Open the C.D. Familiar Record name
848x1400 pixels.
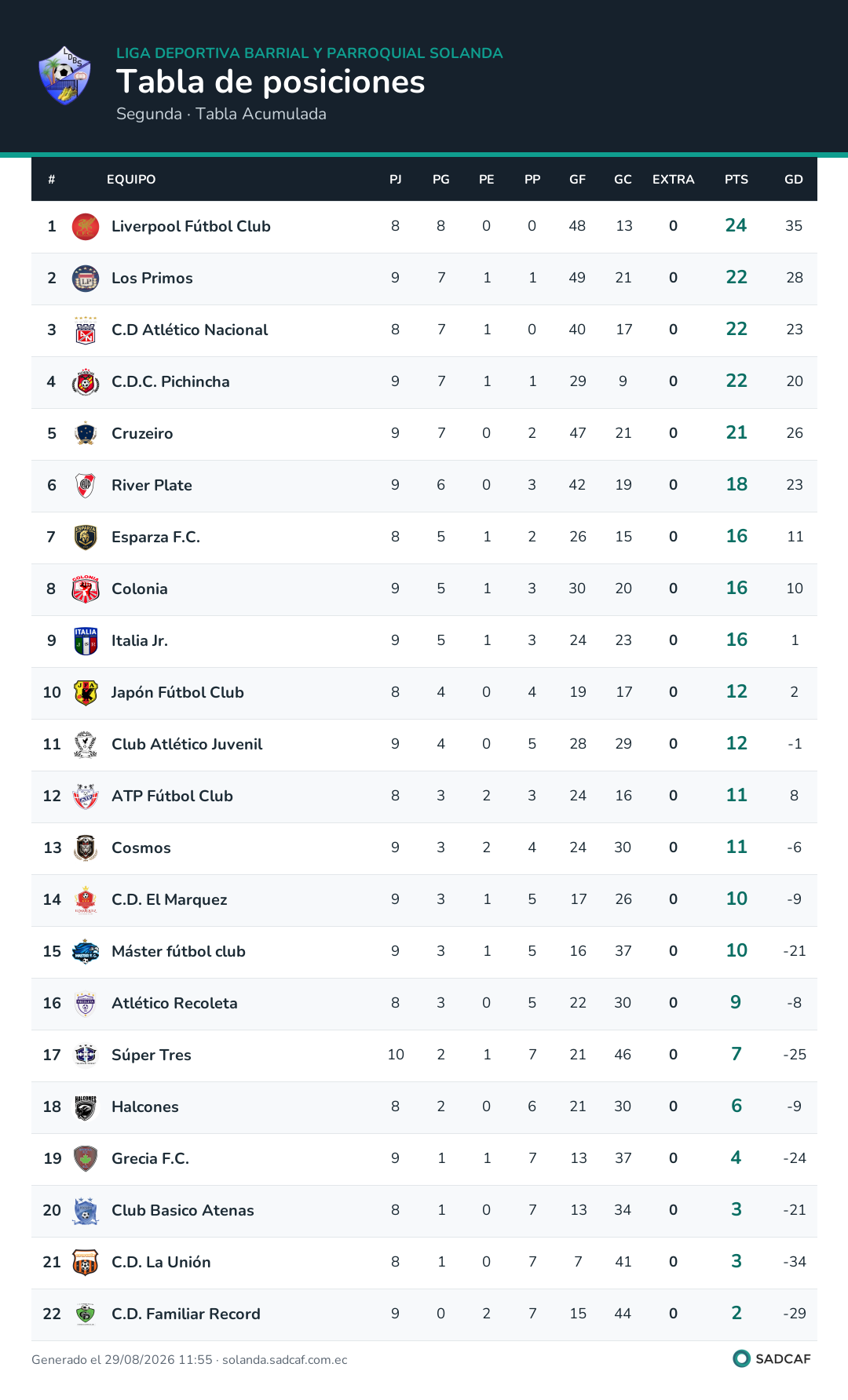[186, 1314]
